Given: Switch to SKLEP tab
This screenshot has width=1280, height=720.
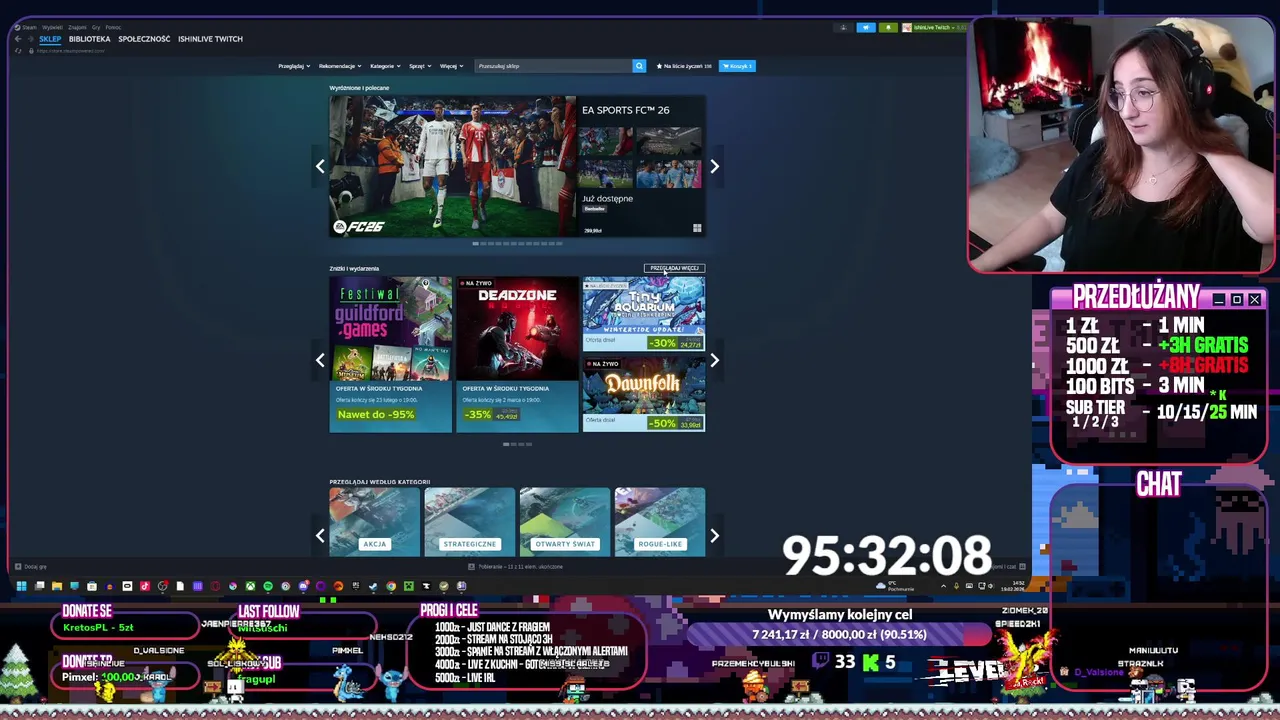Looking at the screenshot, I should pos(50,39).
